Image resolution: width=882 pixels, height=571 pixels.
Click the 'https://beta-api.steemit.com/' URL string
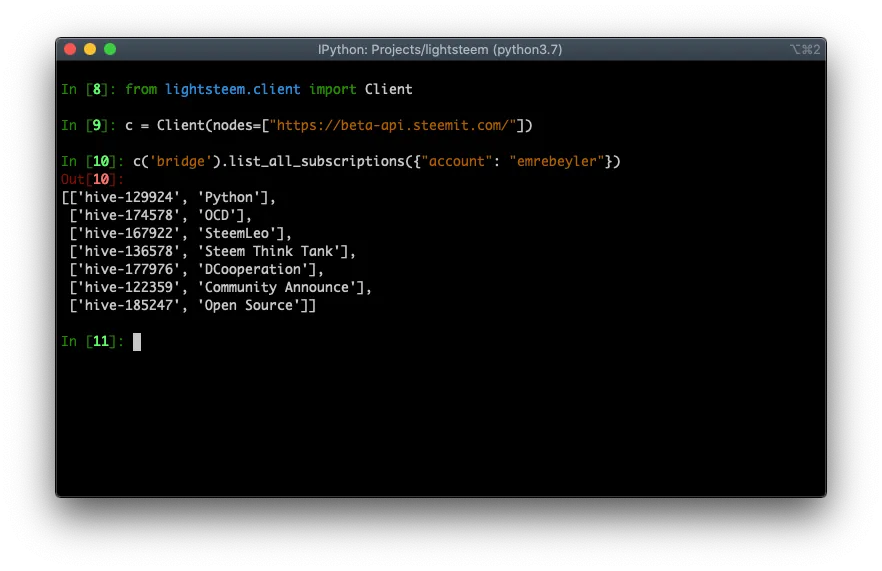393,125
